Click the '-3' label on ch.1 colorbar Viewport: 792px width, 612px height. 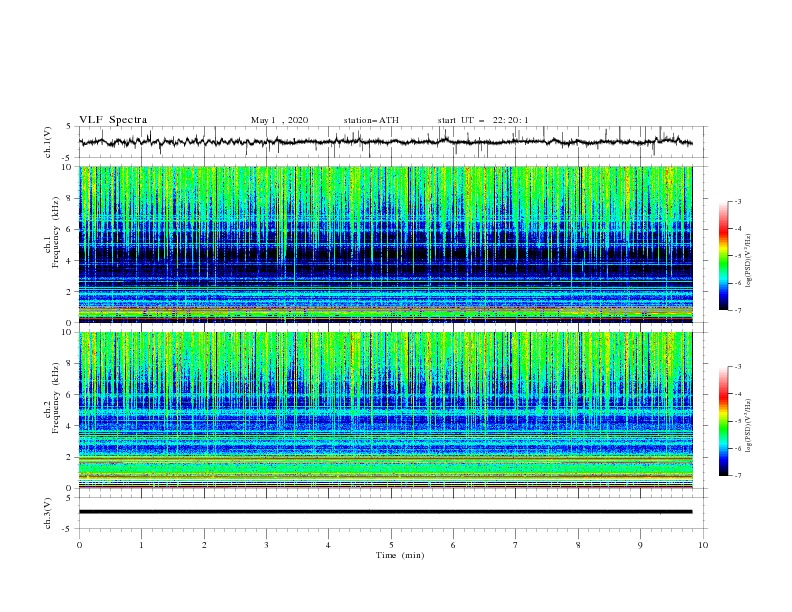(x=737, y=201)
